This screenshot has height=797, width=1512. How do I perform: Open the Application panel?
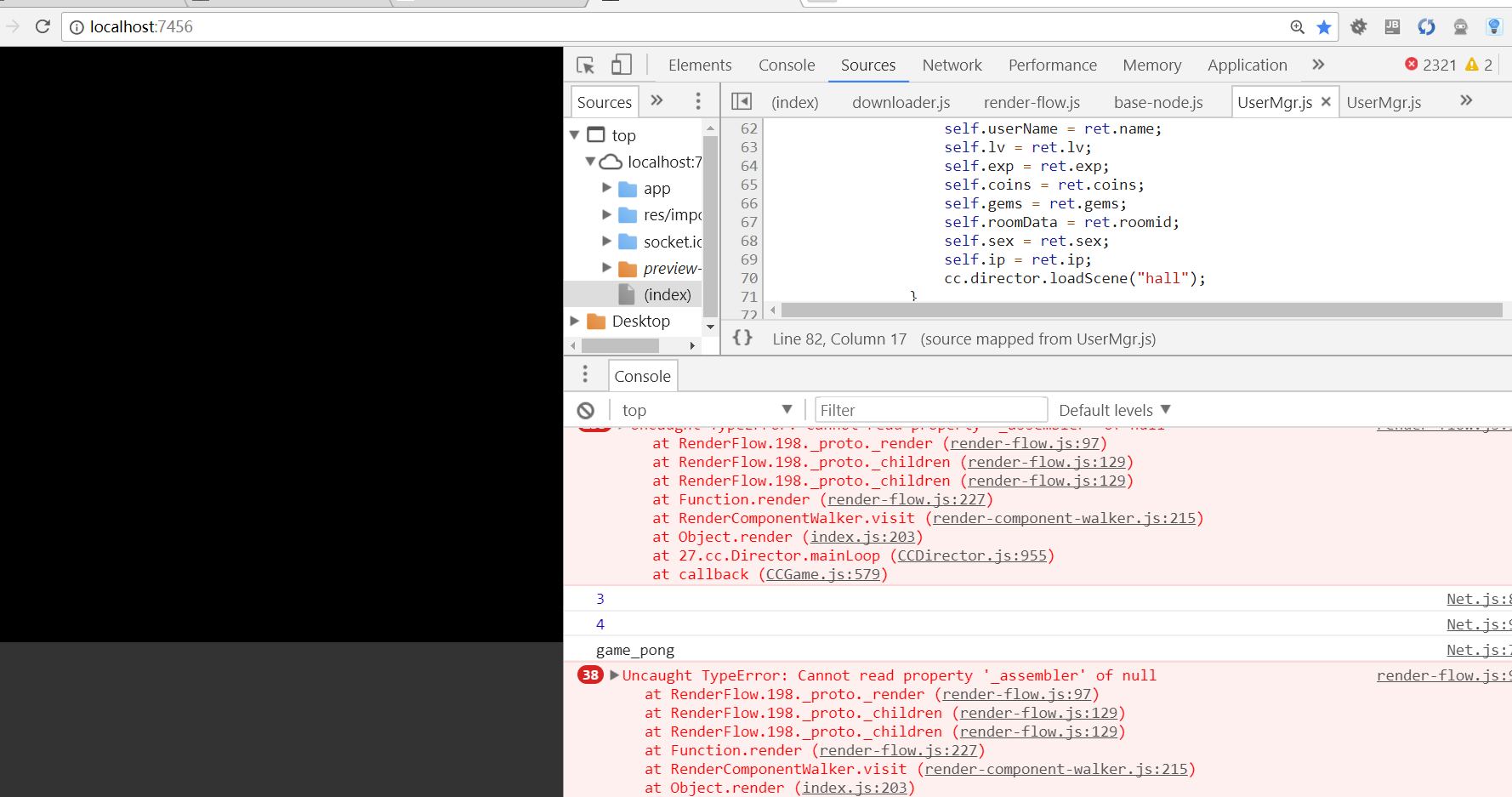tap(1248, 65)
